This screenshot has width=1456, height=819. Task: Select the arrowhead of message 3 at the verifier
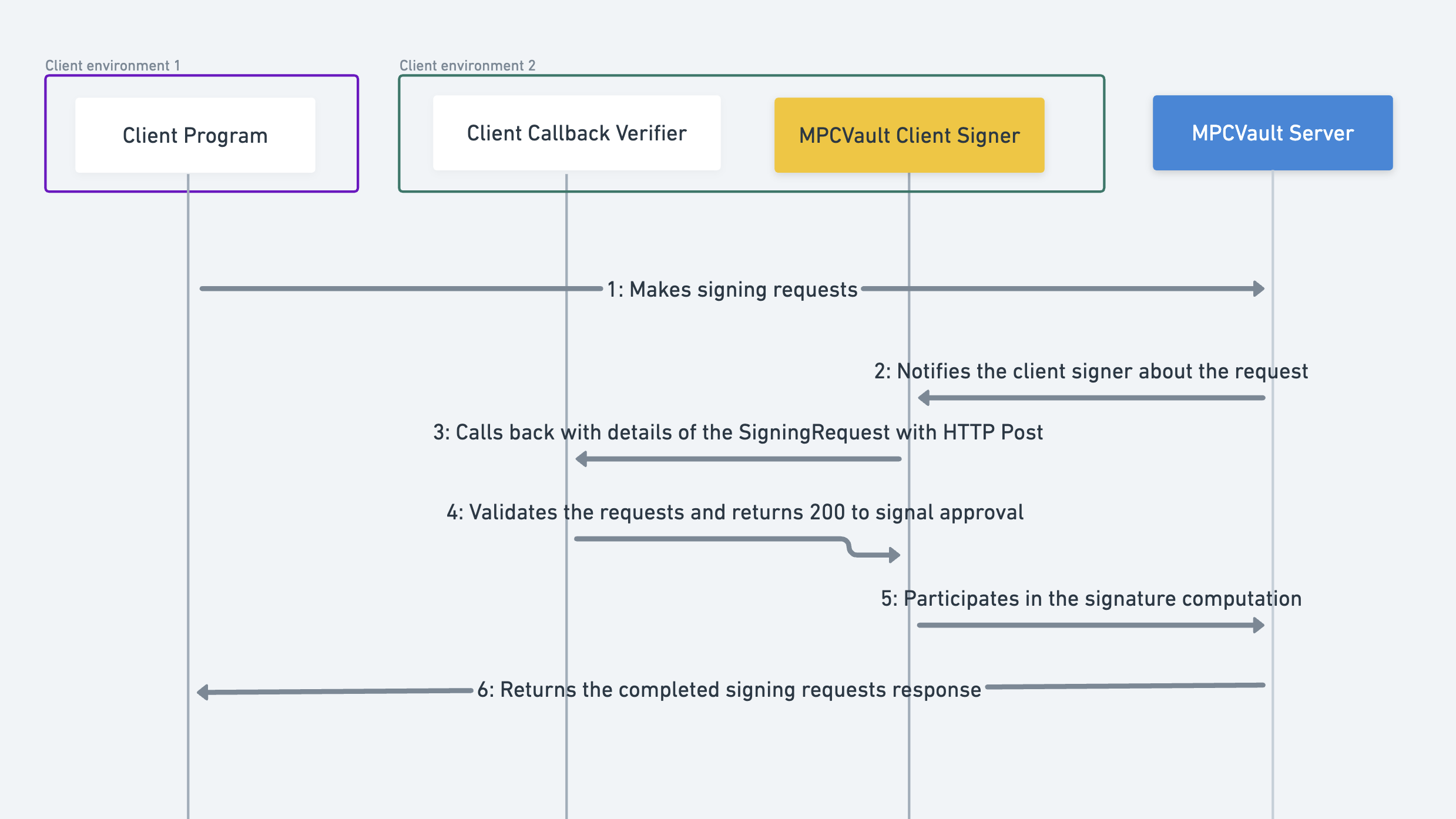(x=582, y=459)
